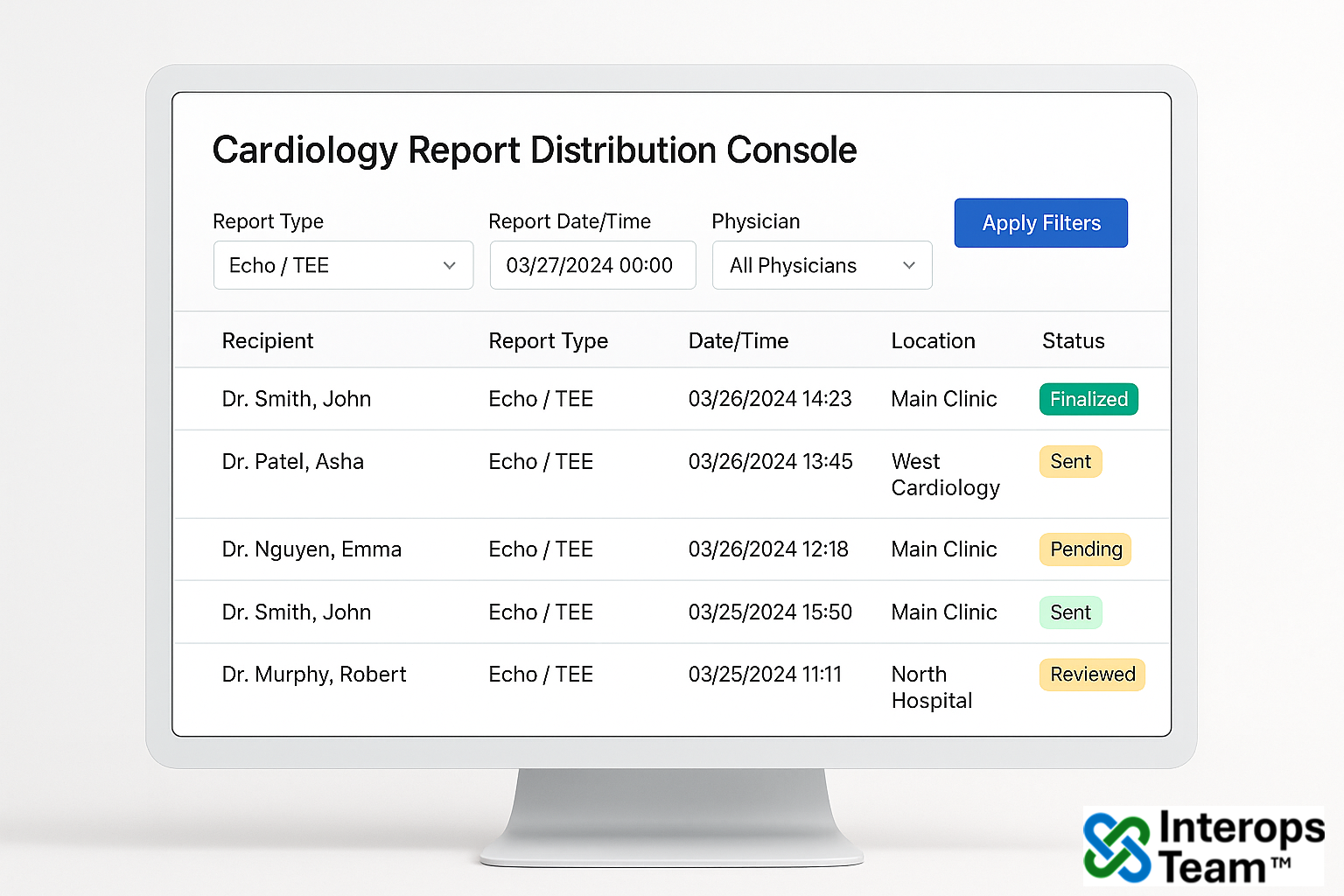Viewport: 1344px width, 896px height.
Task: Click Echo / TEE in the 03/25/2024 15:50 row
Action: [541, 612]
